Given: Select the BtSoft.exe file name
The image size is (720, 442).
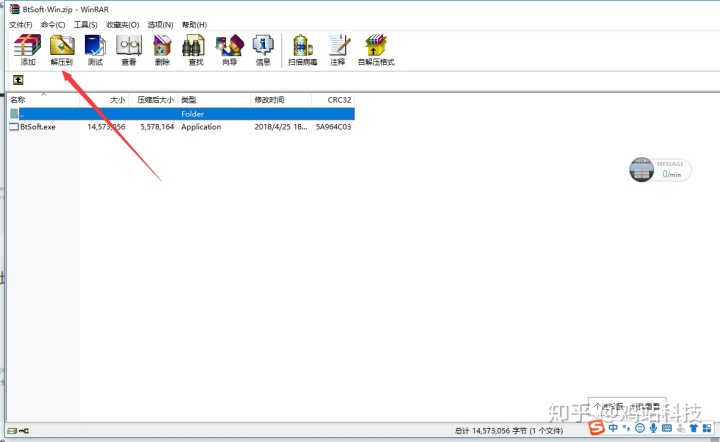Looking at the screenshot, I should [x=38, y=127].
